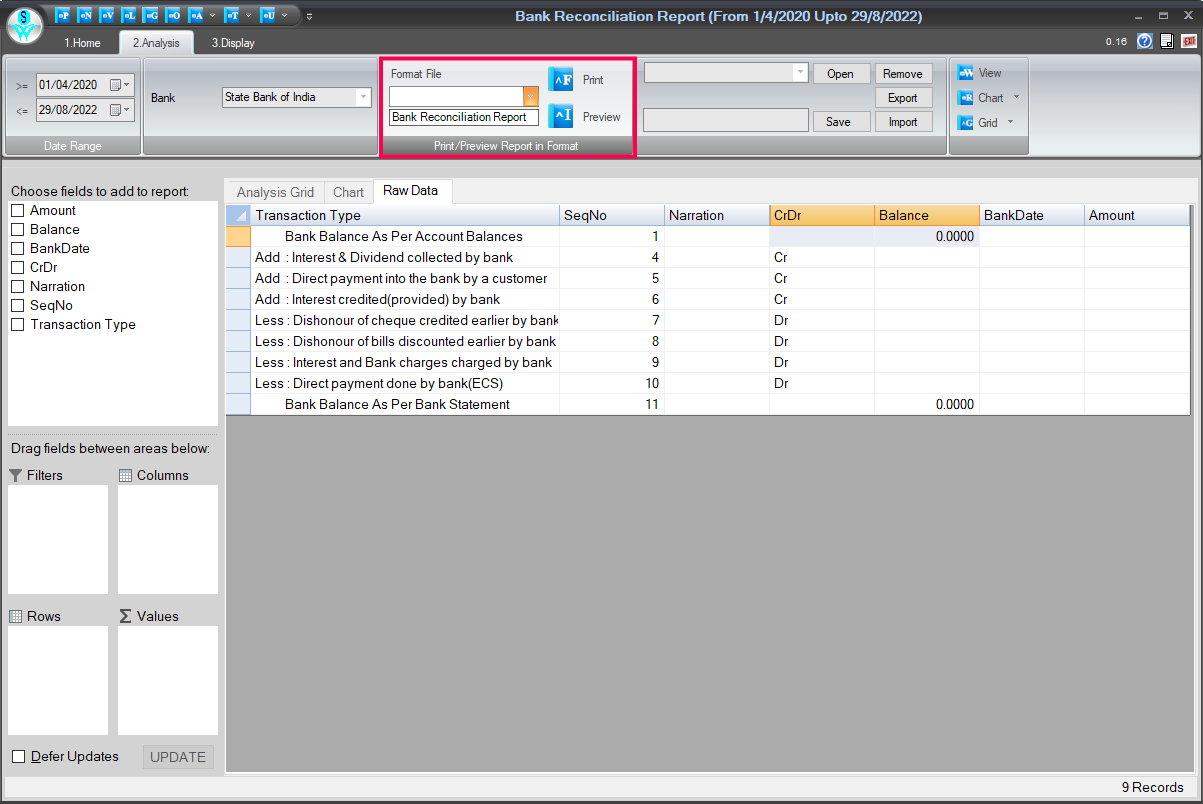The height and width of the screenshot is (804, 1203).
Task: Tick the Transaction Type field checkbox
Action: pos(18,325)
